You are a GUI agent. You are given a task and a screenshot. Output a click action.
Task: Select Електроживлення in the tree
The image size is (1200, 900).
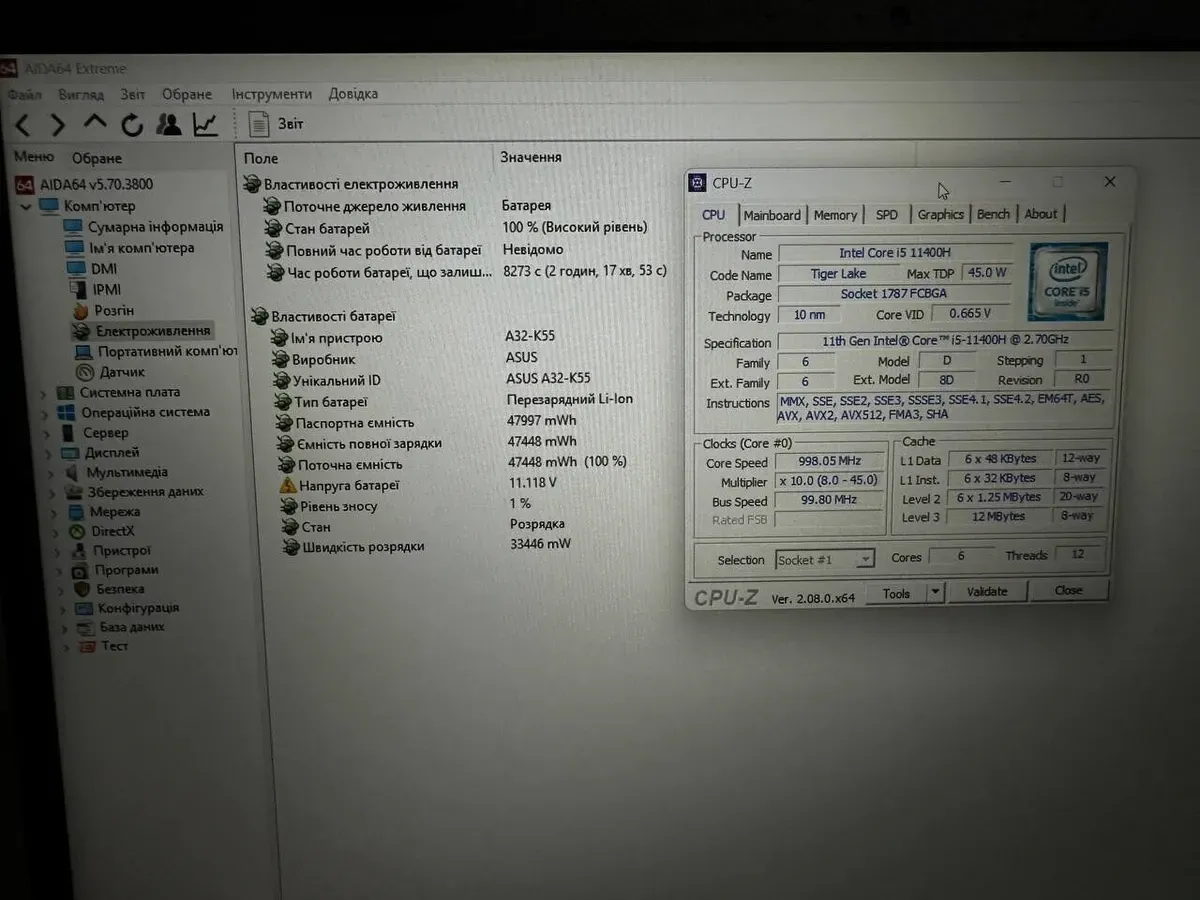[152, 331]
